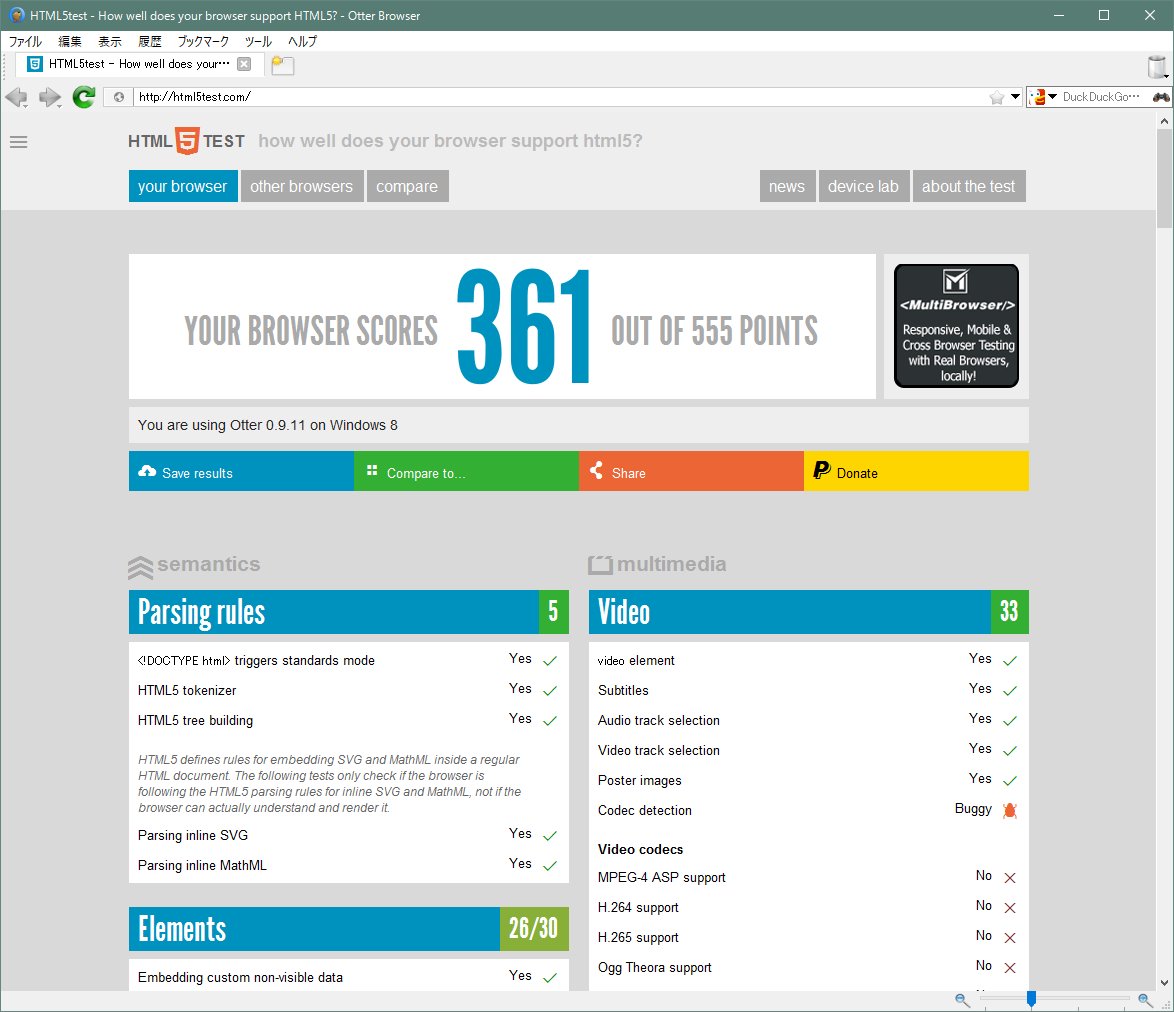The width and height of the screenshot is (1174, 1012).
Task: Click the Compare to... button
Action: pyautogui.click(x=466, y=472)
